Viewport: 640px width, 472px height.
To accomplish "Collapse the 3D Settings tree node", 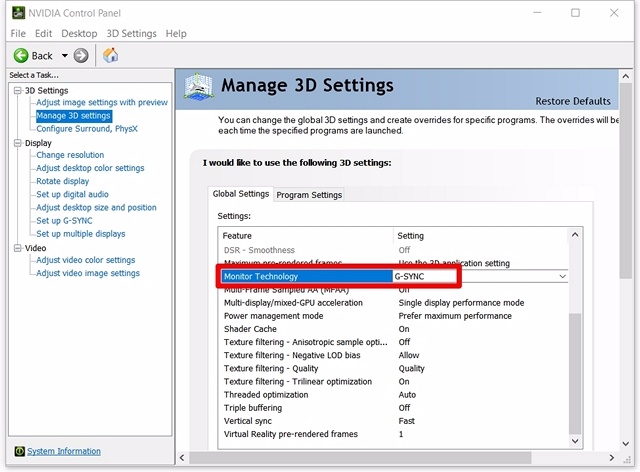I will (18, 90).
